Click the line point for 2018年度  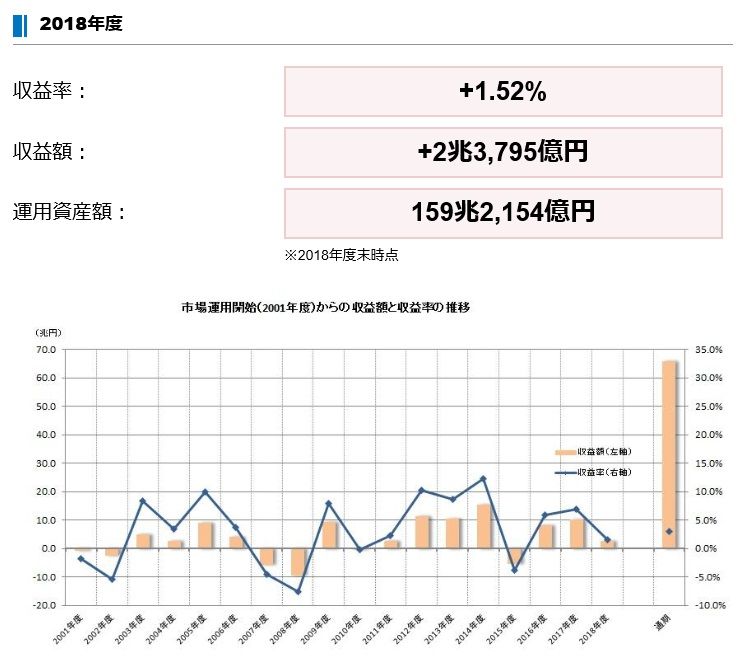click(x=607, y=540)
